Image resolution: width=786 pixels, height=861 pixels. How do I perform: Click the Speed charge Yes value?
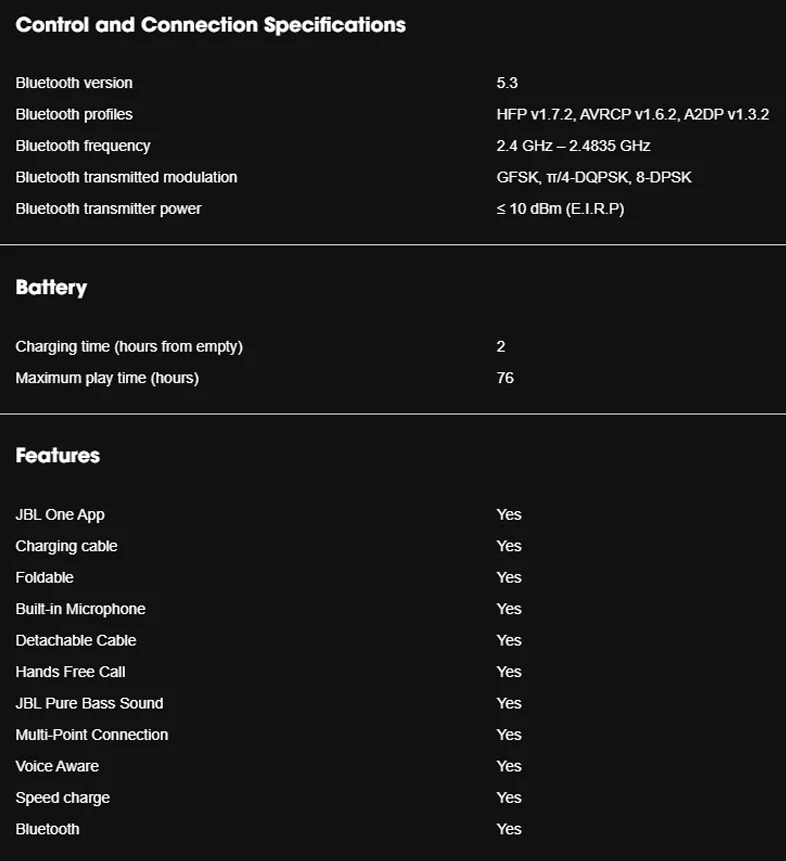point(509,797)
